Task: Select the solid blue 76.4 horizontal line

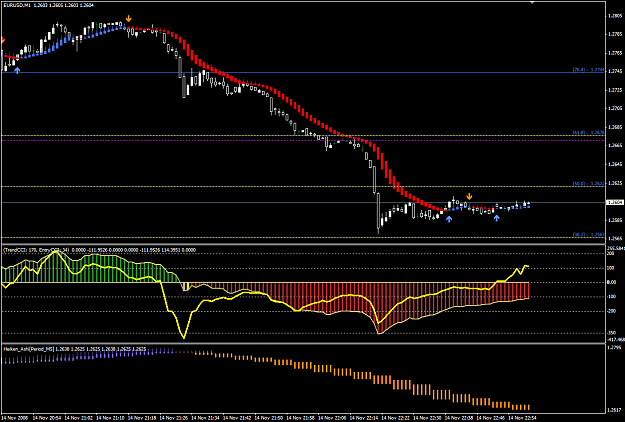Action: (303, 73)
